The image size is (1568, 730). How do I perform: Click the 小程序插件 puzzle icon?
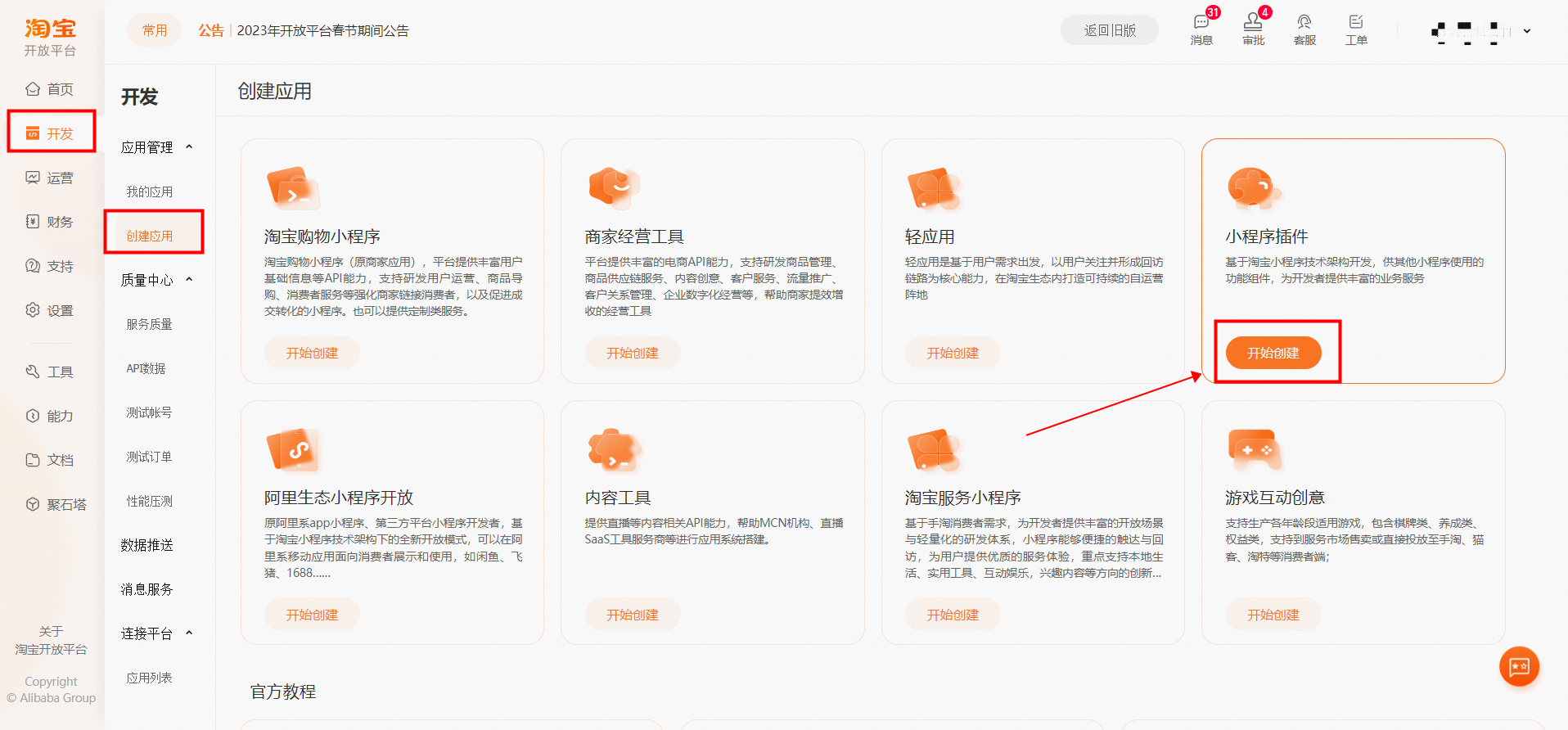tap(1254, 188)
